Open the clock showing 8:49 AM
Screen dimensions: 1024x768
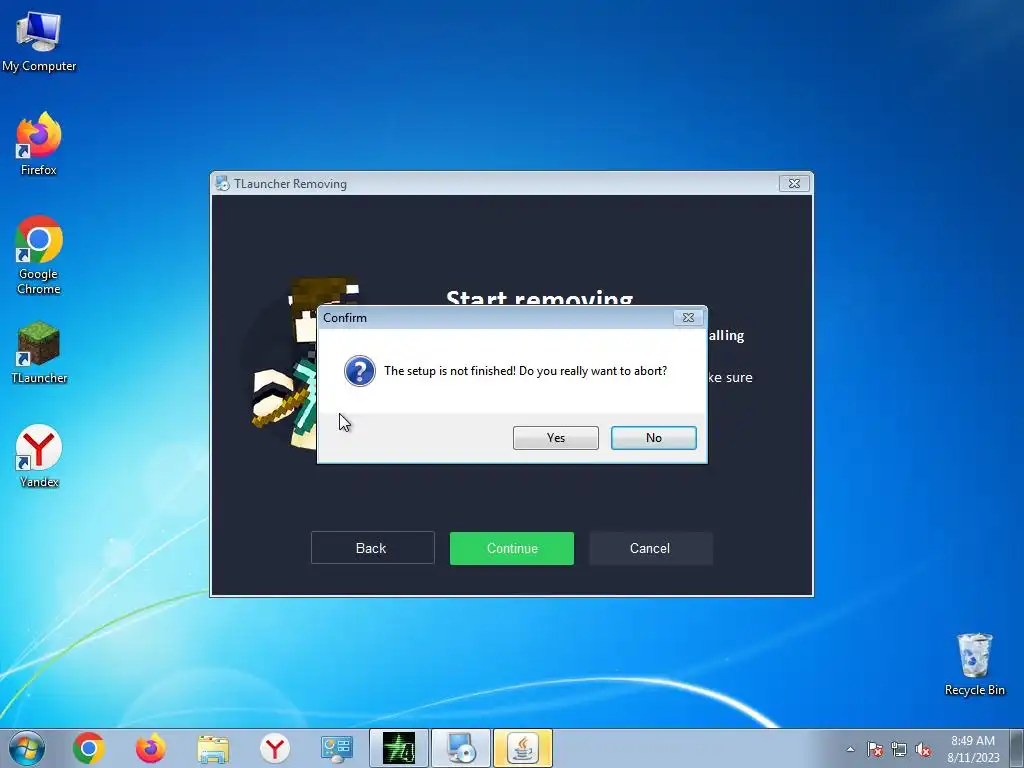coord(973,748)
